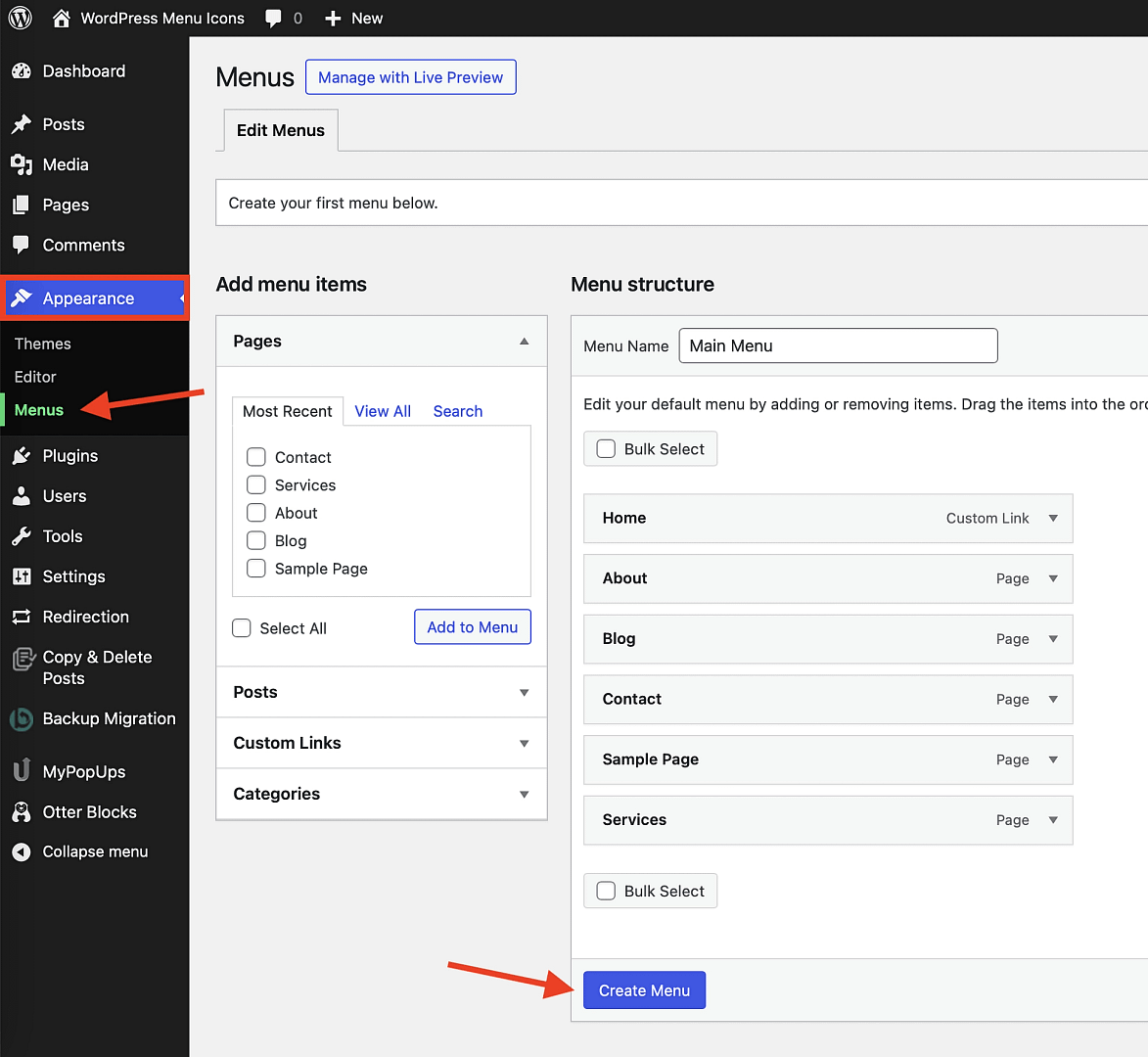Viewport: 1148px width, 1057px height.
Task: Click the Home menu item title
Action: tap(624, 519)
